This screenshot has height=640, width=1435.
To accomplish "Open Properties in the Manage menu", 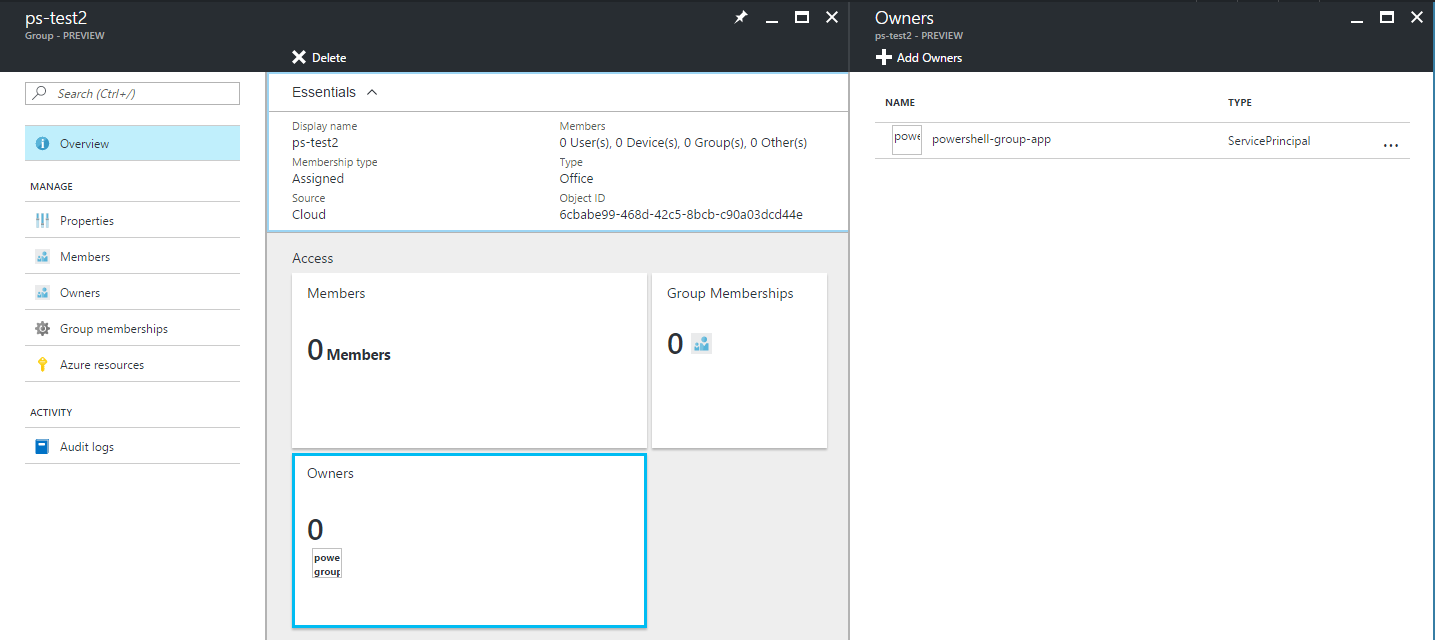I will pos(132,221).
